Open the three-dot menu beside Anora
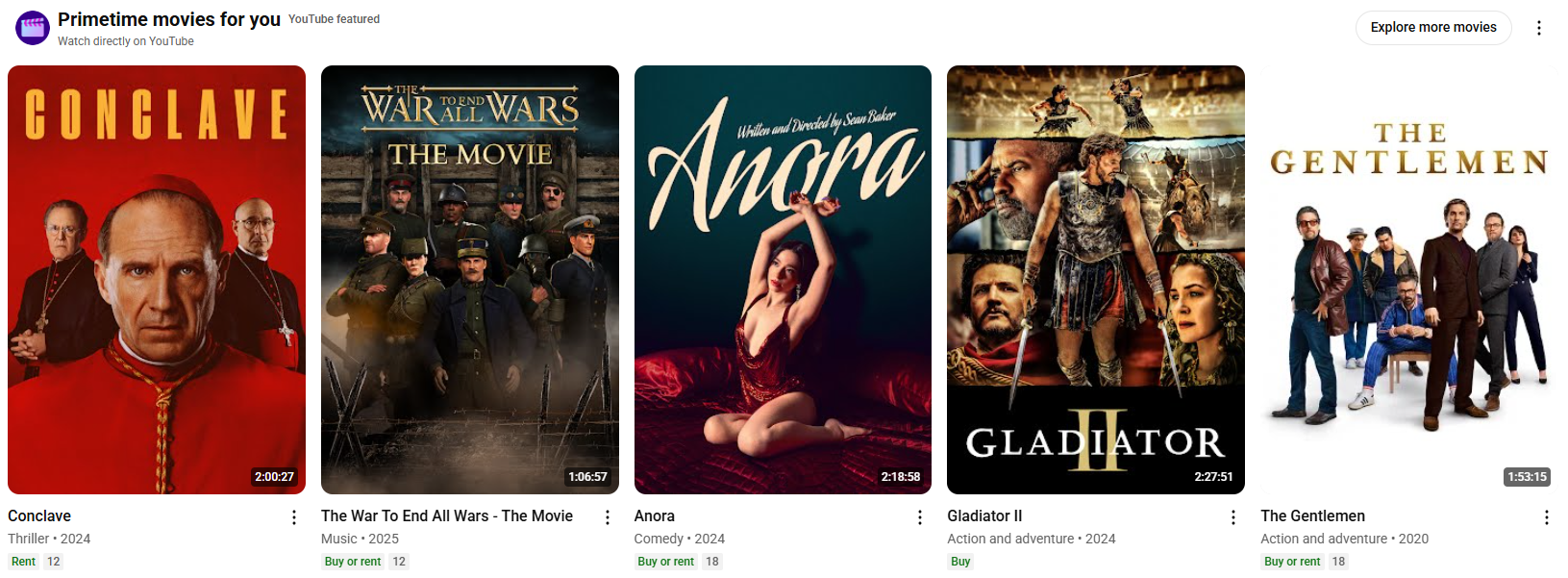The width and height of the screenshot is (1568, 578). 920,517
